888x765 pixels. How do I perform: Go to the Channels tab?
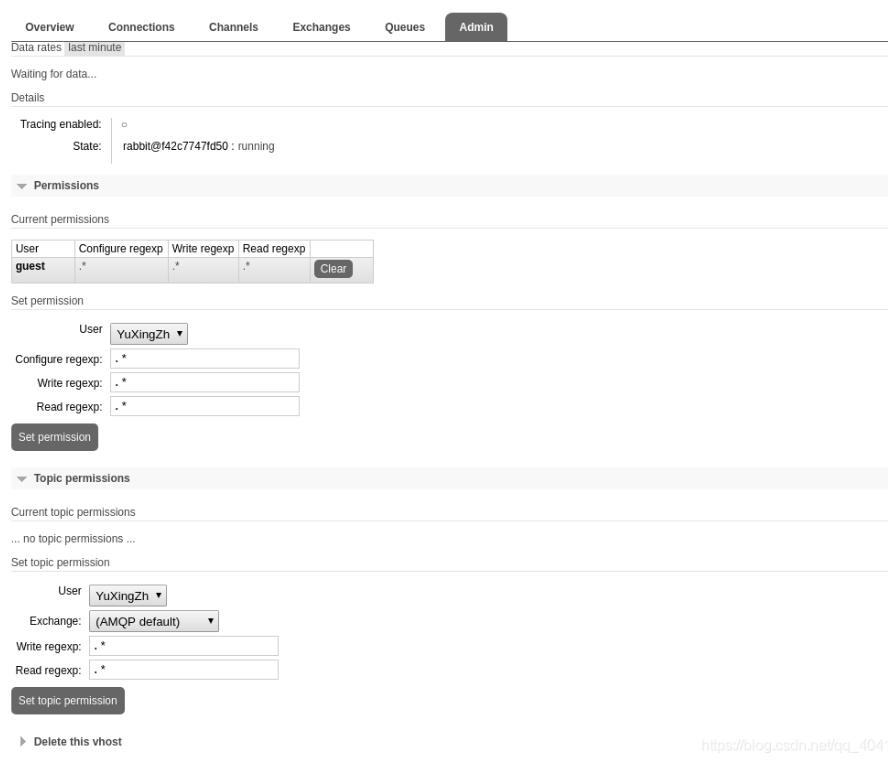pos(233,27)
